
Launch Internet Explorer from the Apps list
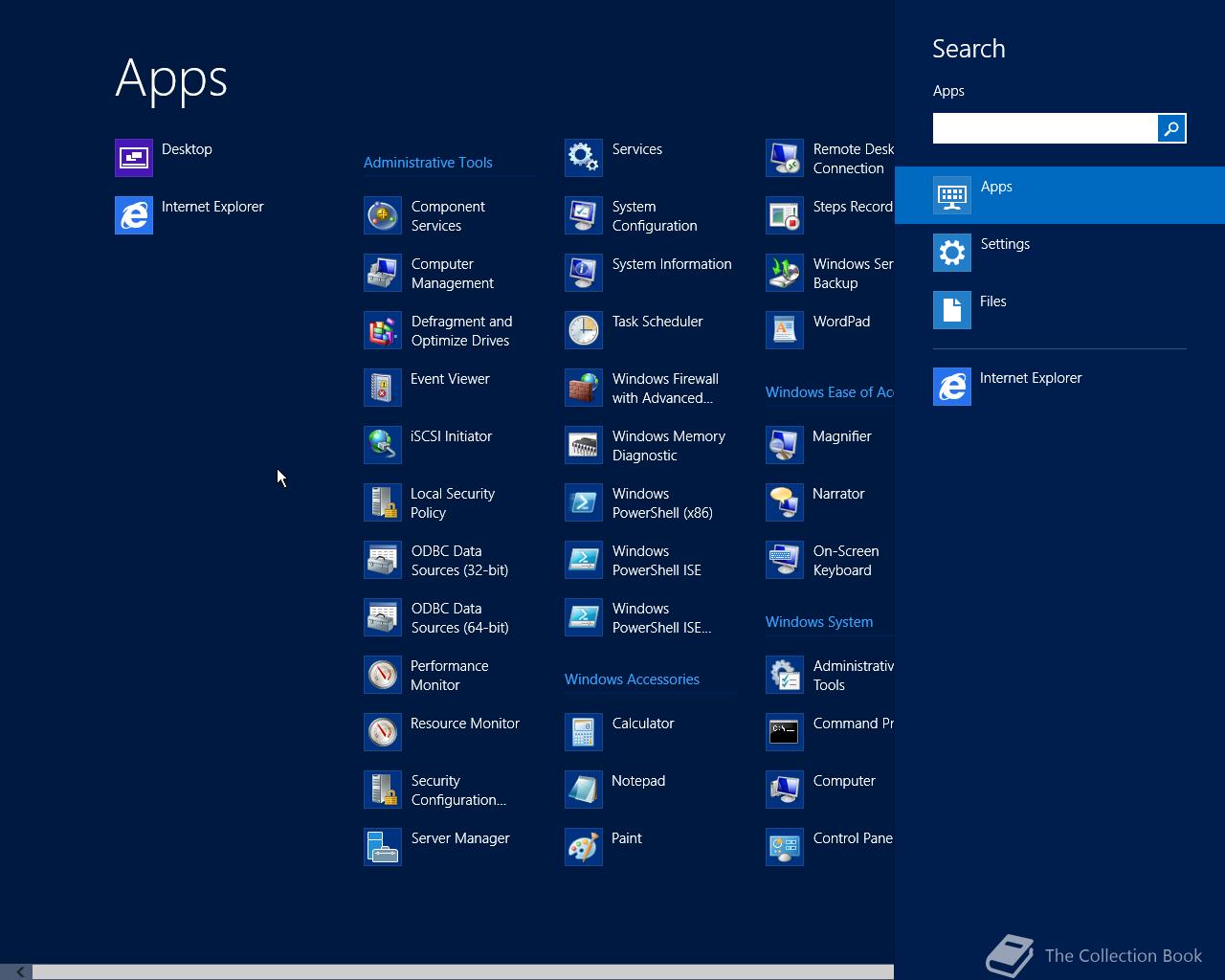click(x=134, y=215)
